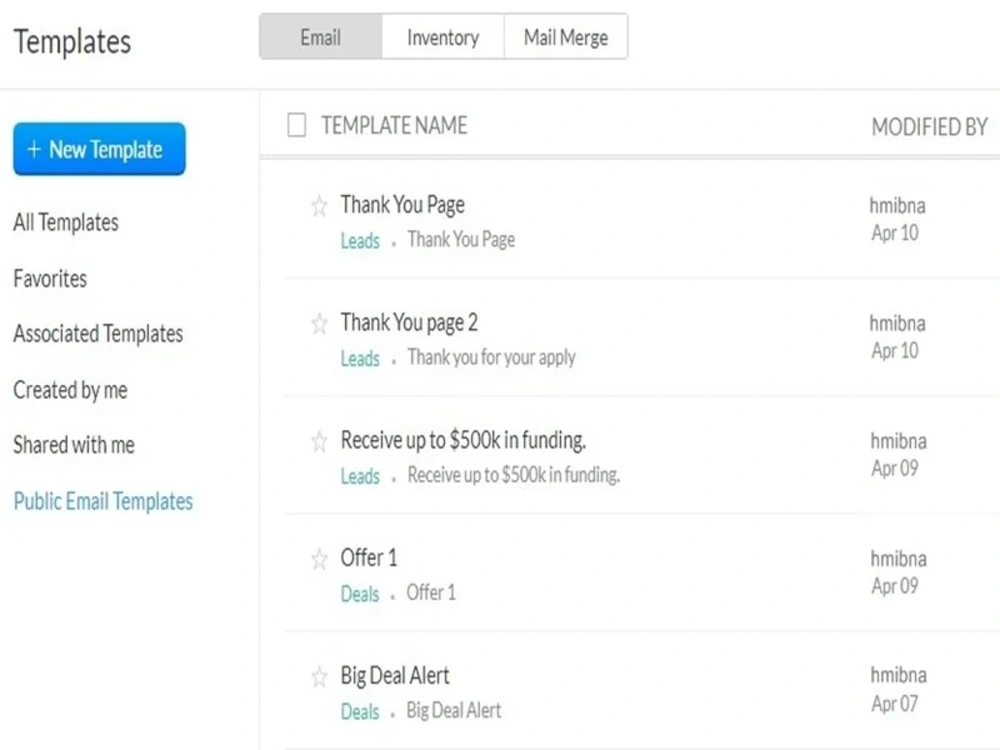Screen dimensions: 1000x750
Task: Click the New Template button
Action: pyautogui.click(x=99, y=149)
